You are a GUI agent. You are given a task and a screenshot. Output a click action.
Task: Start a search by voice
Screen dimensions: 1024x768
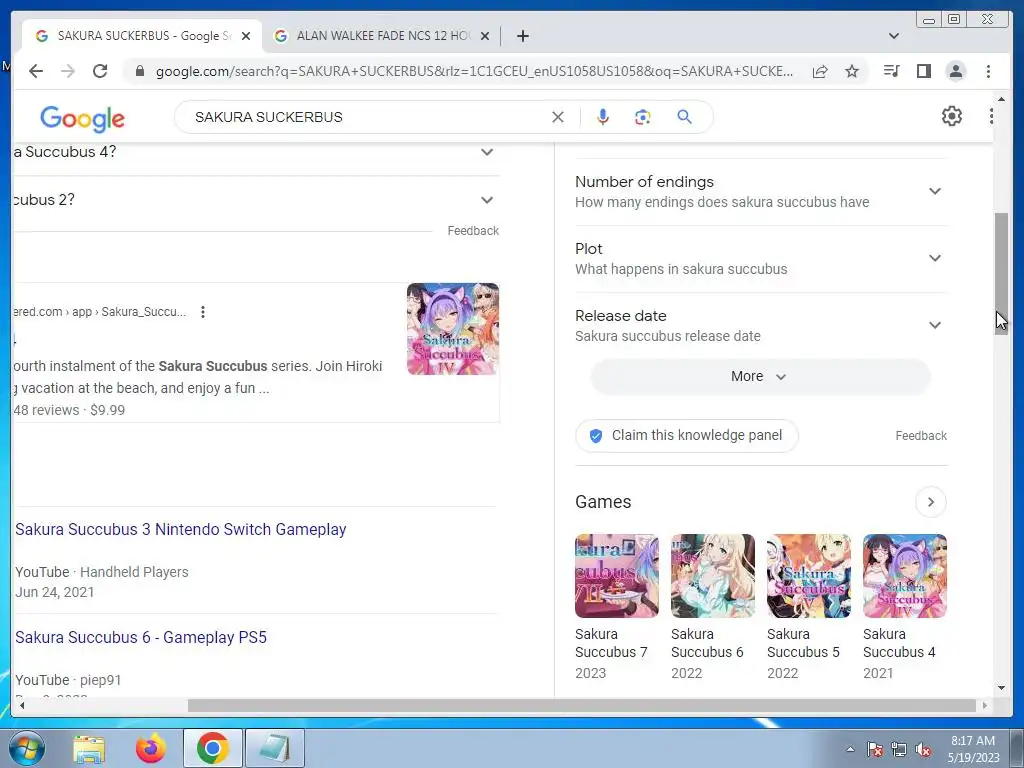tap(603, 117)
